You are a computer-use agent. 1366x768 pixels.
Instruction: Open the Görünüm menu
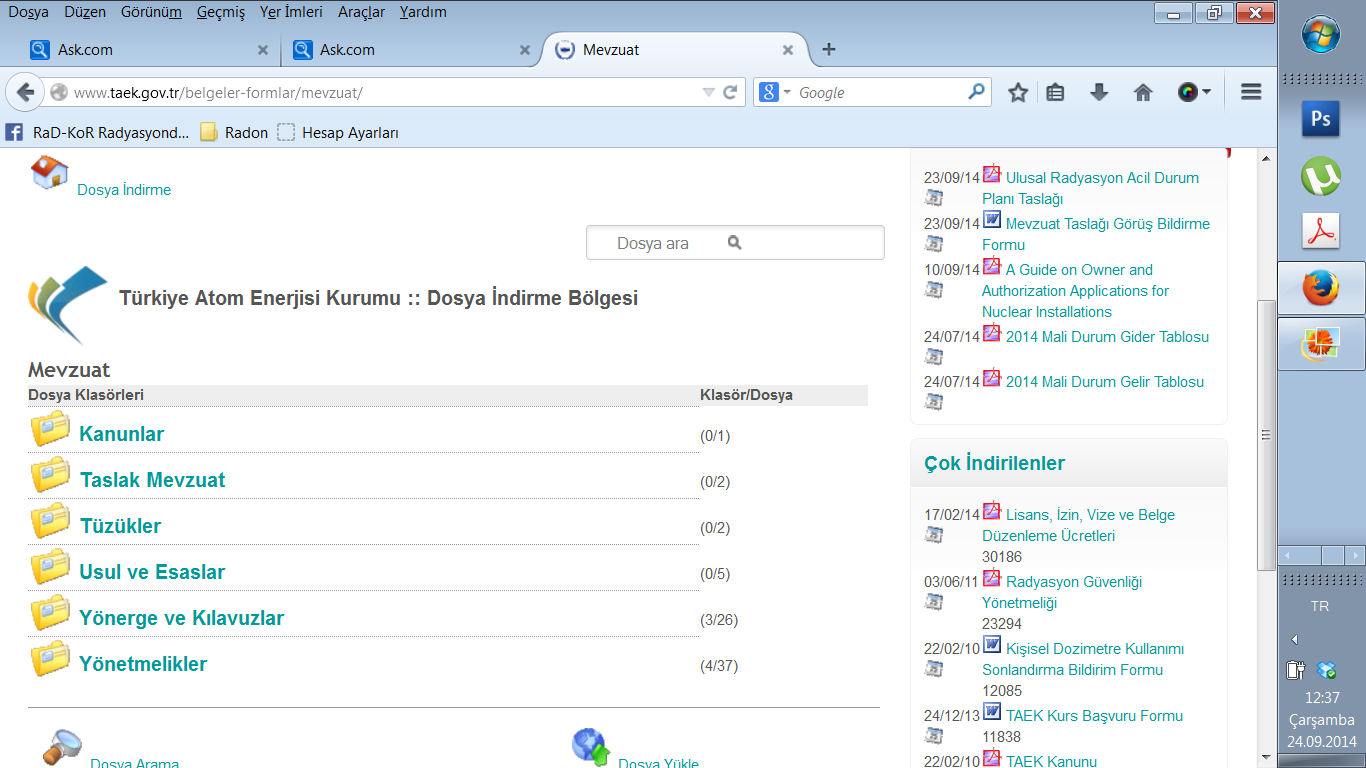[151, 12]
